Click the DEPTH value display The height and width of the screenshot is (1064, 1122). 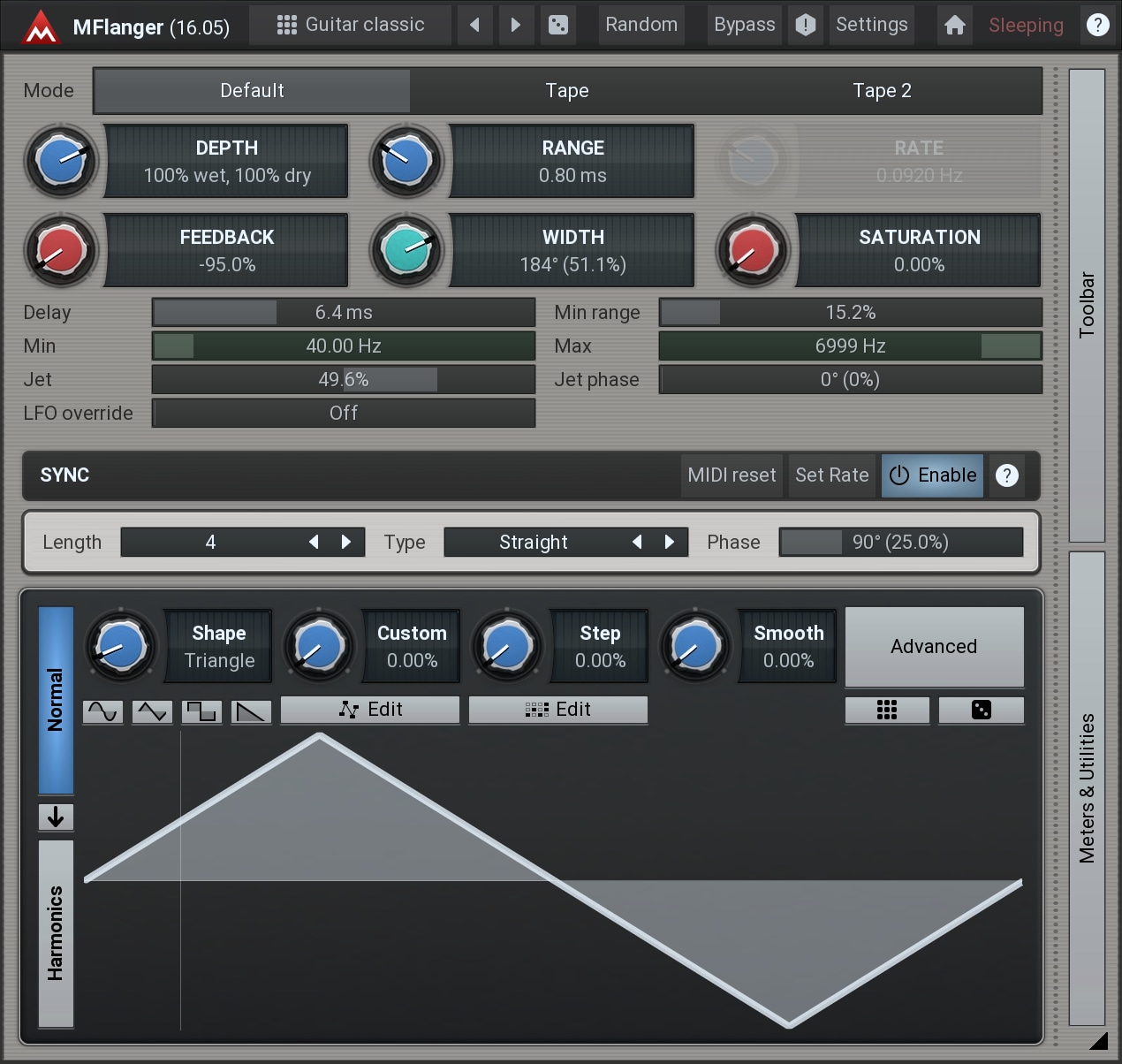pos(227,161)
